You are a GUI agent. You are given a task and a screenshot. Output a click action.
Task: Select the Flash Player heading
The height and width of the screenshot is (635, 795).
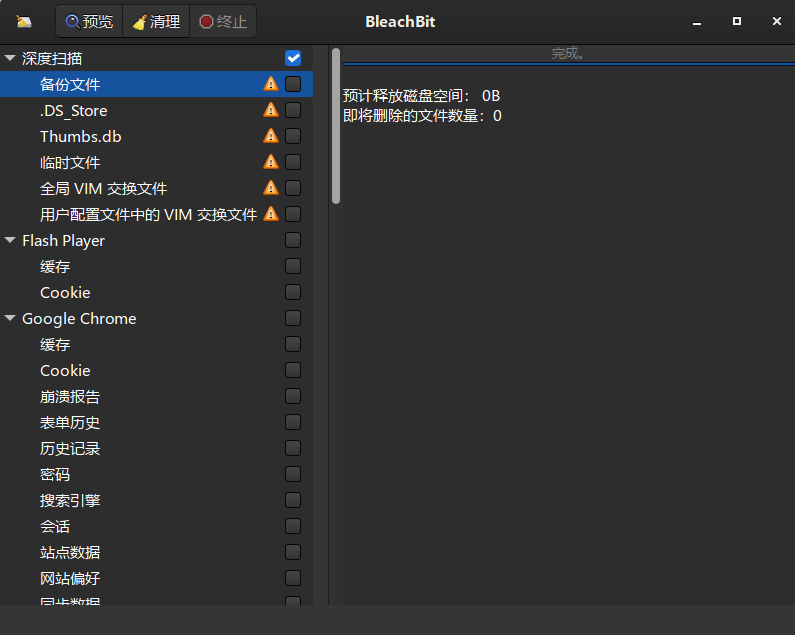(156, 240)
